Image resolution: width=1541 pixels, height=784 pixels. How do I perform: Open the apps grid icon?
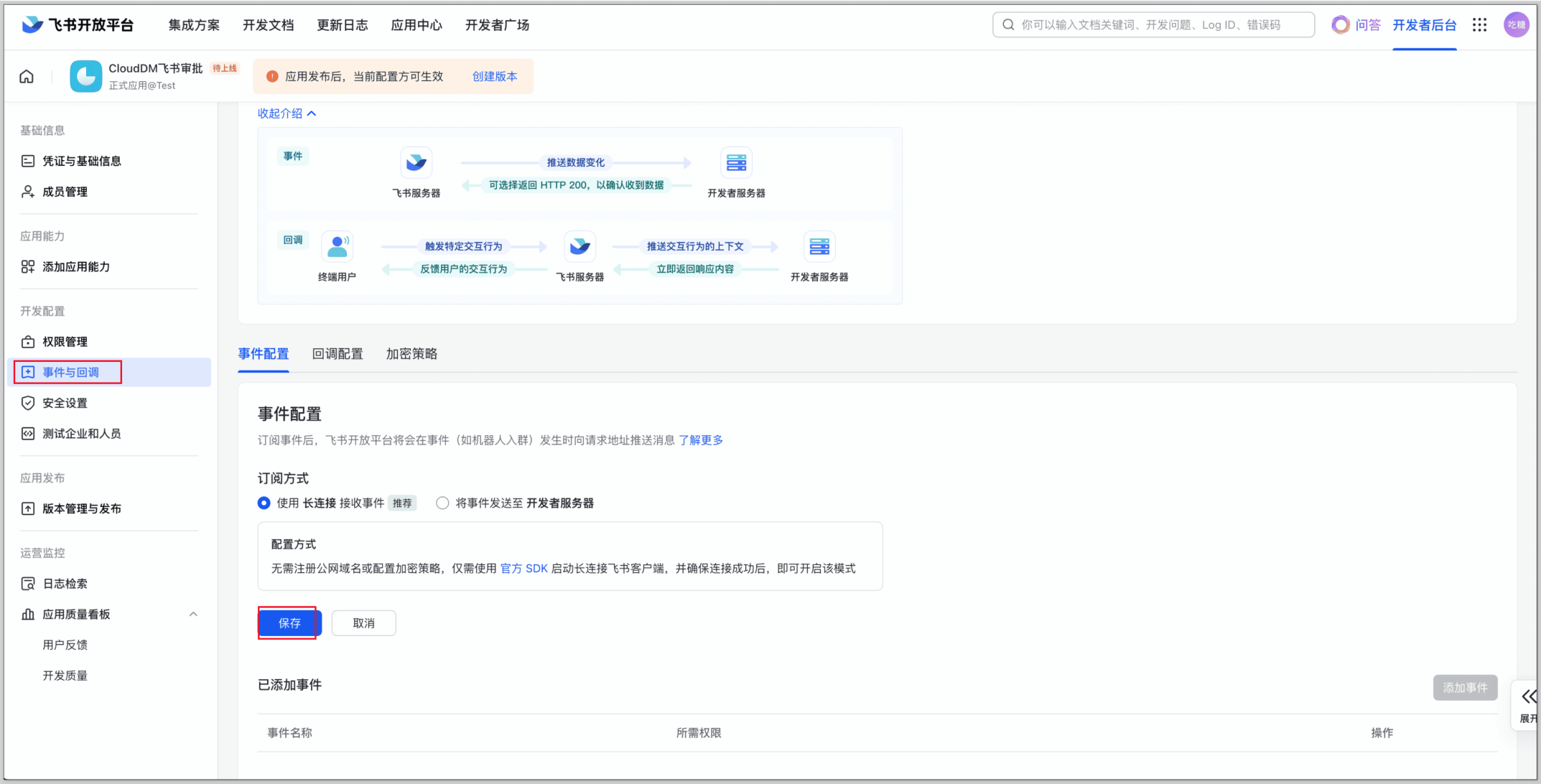tap(1479, 25)
